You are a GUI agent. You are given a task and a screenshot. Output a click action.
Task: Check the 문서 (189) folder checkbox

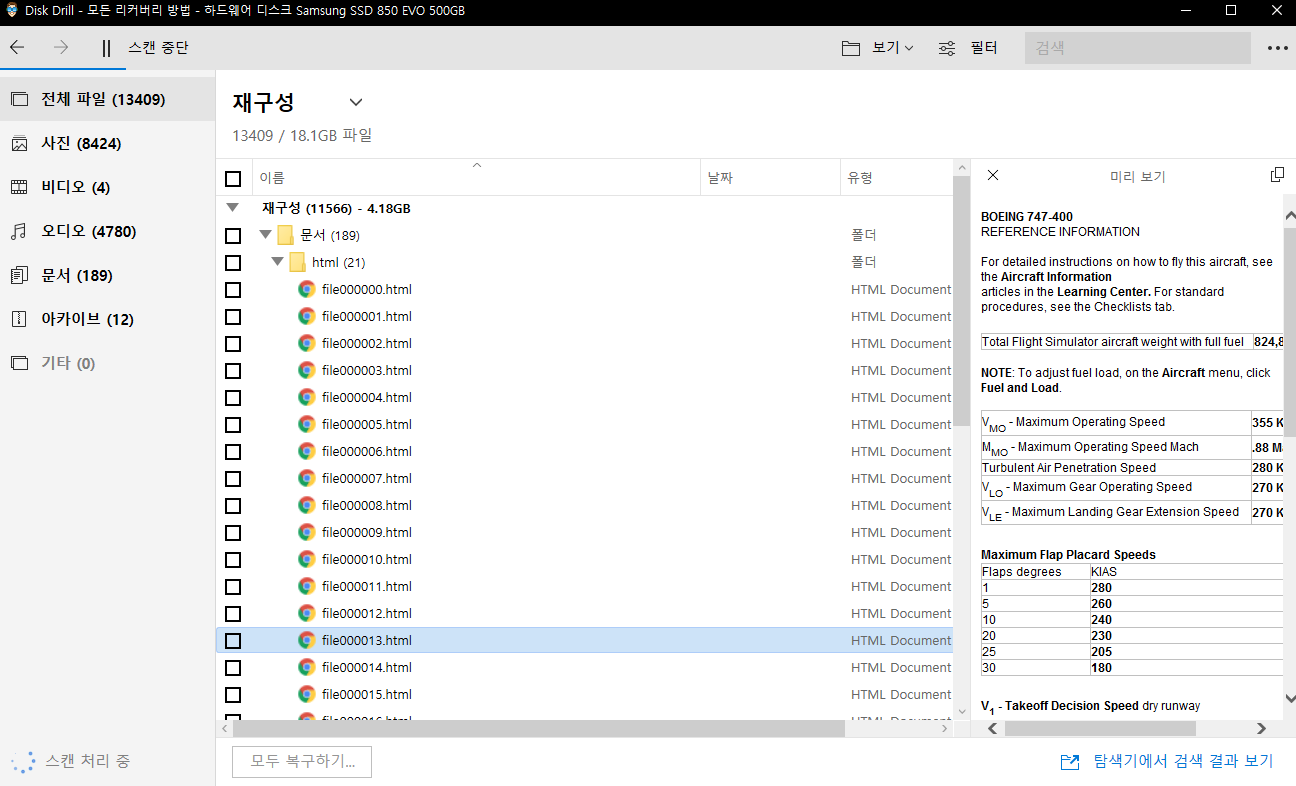tap(233, 236)
